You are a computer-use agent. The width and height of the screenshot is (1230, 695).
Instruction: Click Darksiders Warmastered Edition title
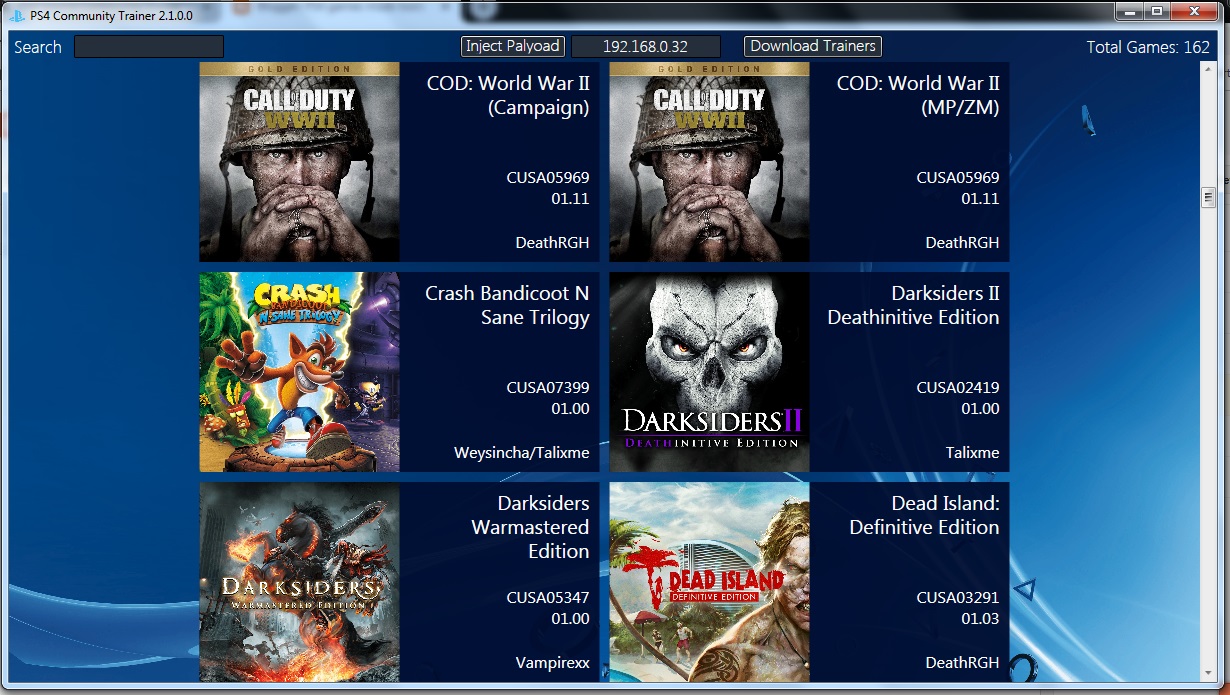530,528
